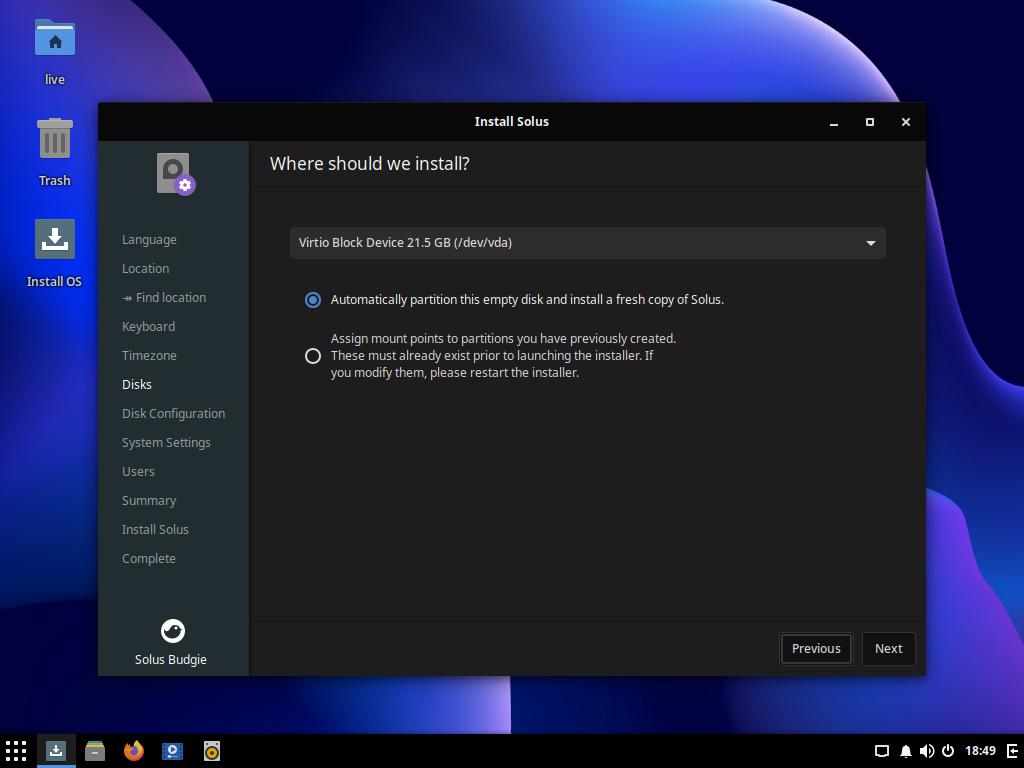This screenshot has width=1024, height=768.
Task: Select the Location step in sidebar
Action: 146,268
